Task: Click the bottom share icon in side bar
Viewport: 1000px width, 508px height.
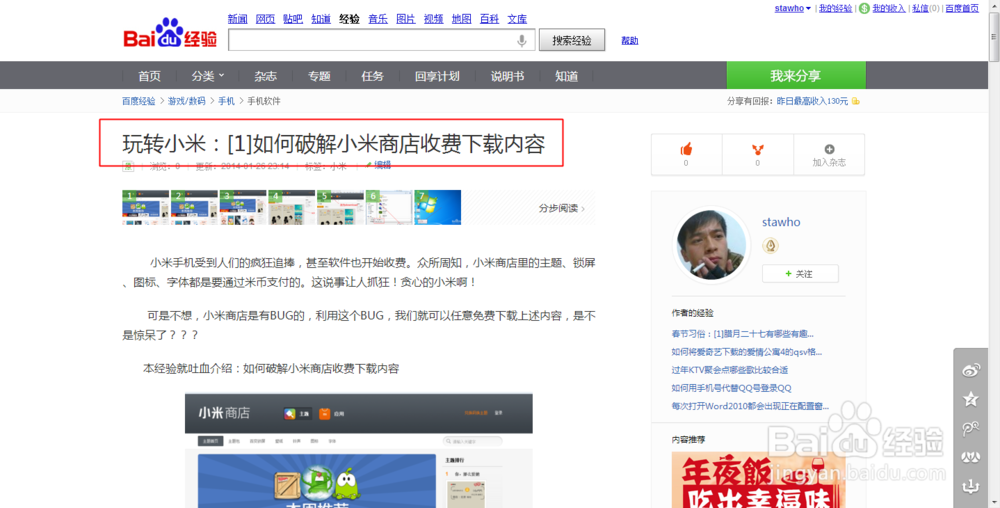Action: pos(971,486)
